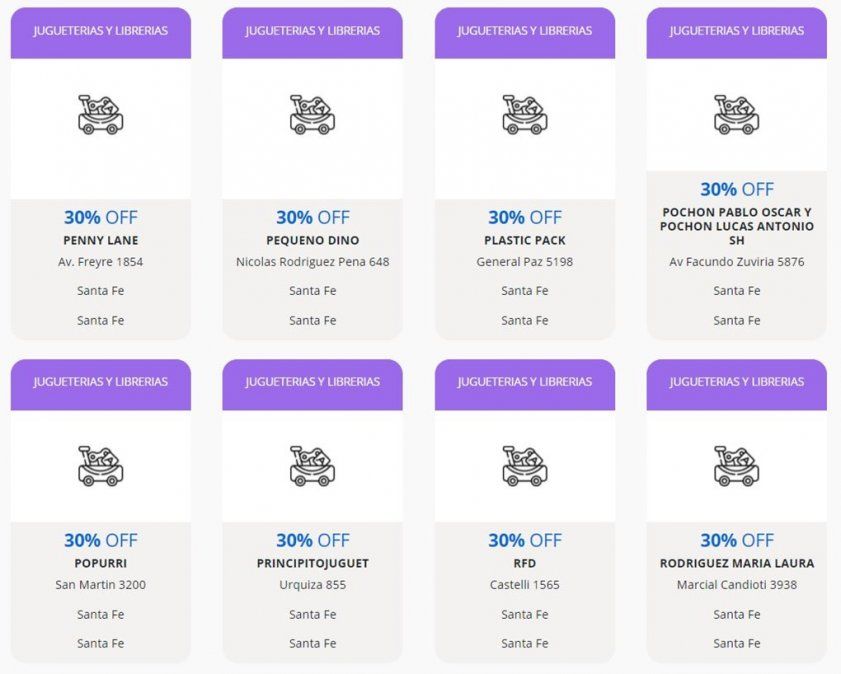Open the PEQUENO DINO store name
This screenshot has width=841, height=674.
tap(312, 240)
